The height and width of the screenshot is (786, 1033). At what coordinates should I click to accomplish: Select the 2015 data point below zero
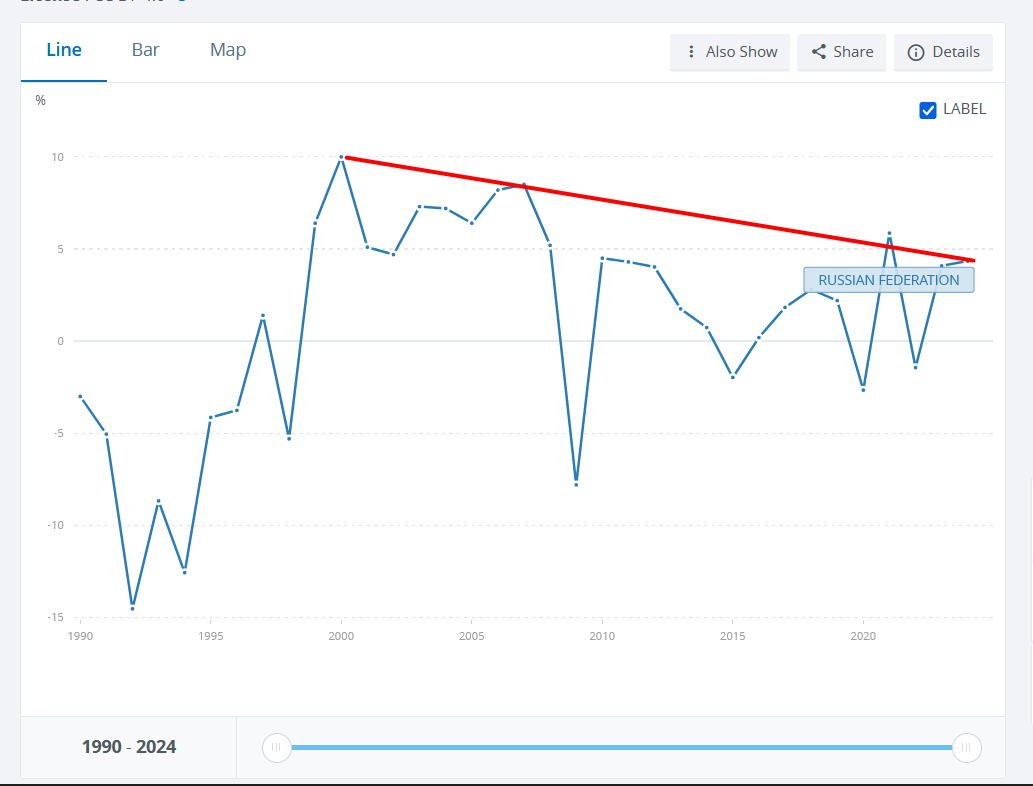[x=733, y=377]
